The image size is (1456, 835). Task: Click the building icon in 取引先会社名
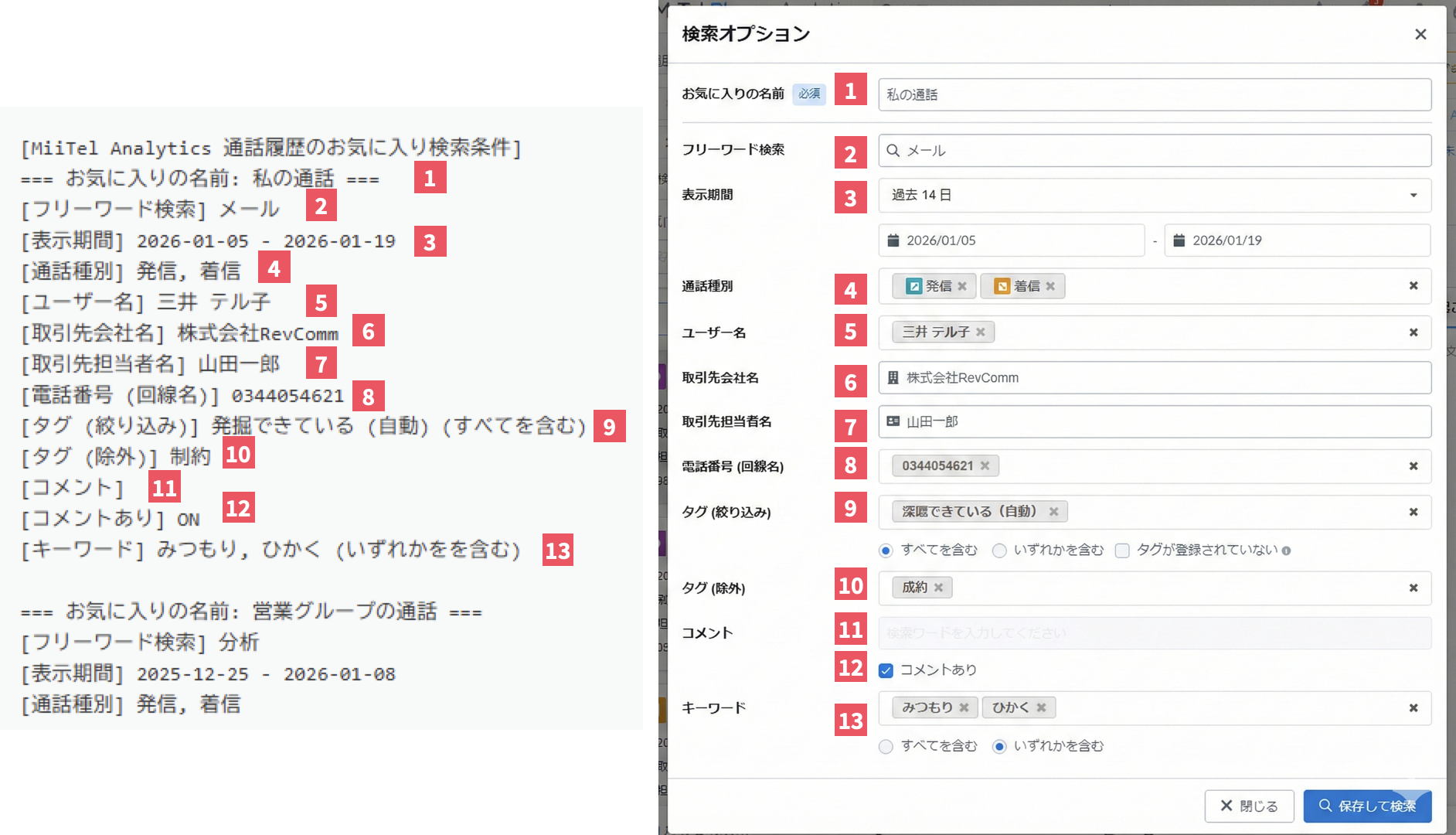(x=893, y=378)
